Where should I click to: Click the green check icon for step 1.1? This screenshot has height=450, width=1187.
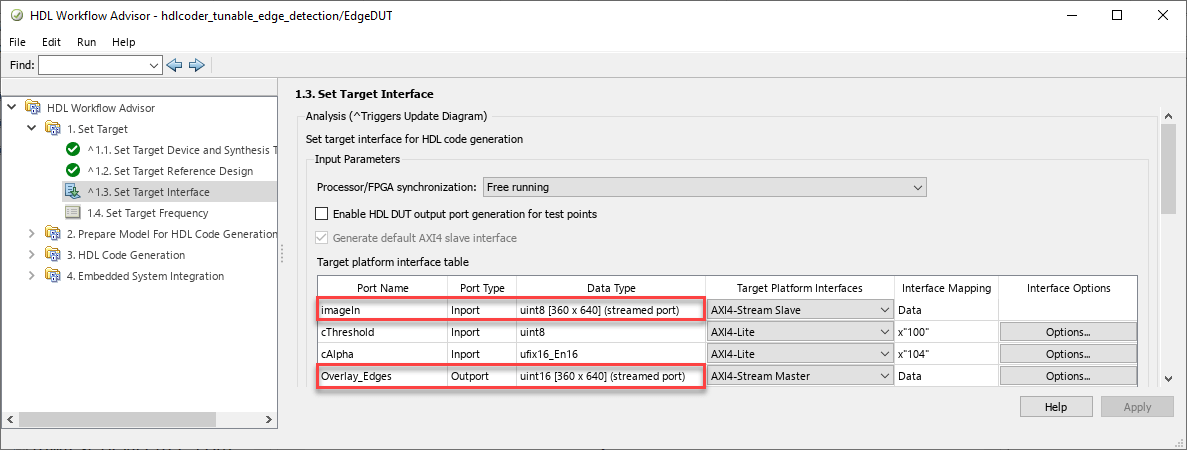pyautogui.click(x=73, y=150)
